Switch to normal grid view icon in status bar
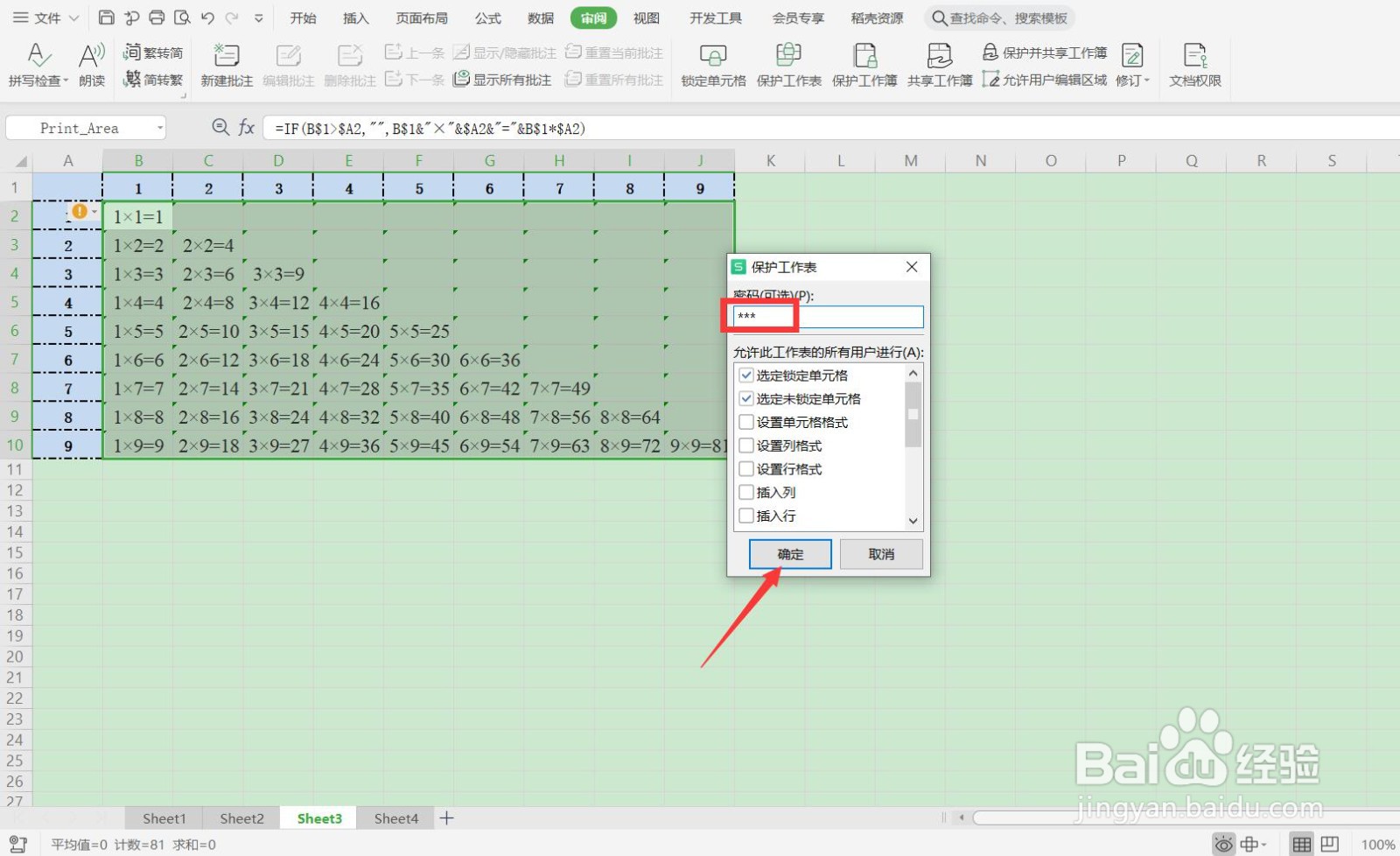Screen dimensions: 1400x856 tap(1302, 845)
